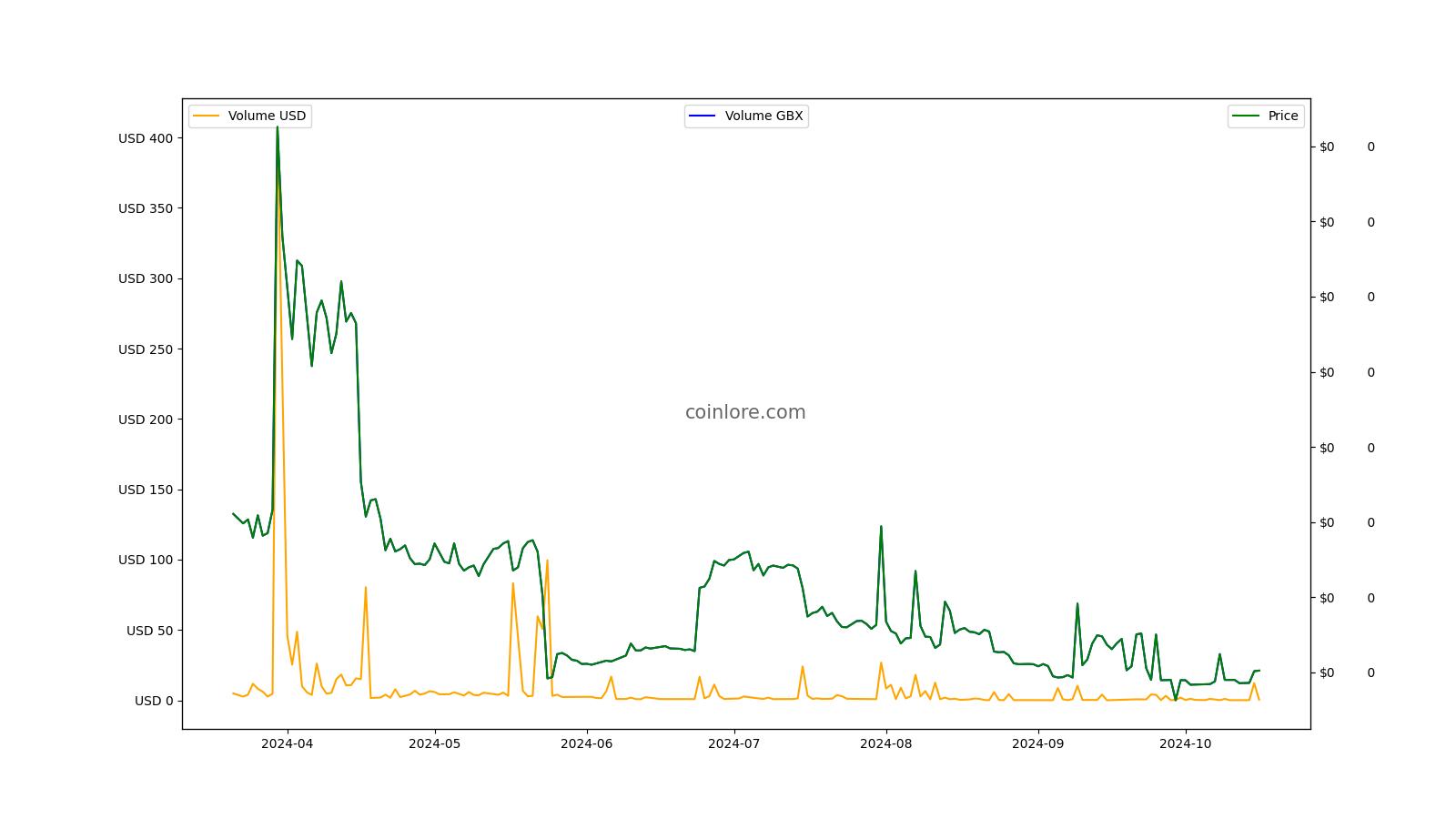This screenshot has width=1456, height=819.
Task: Select the USD 0 axis label
Action: click(154, 701)
